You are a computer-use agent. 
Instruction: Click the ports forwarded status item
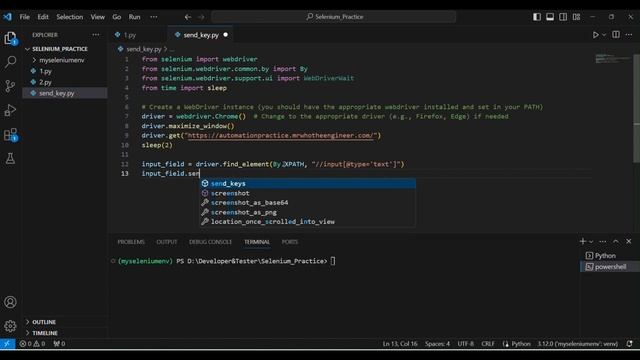tap(59, 344)
